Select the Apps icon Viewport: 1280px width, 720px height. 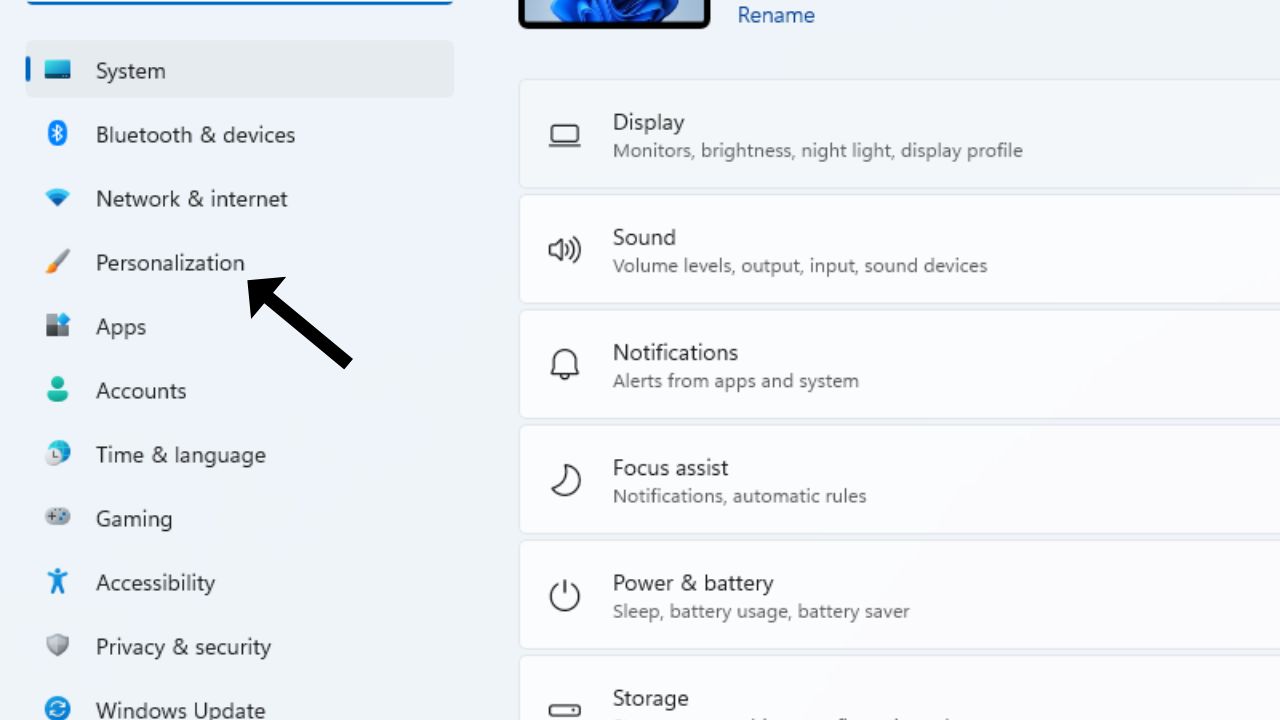coord(57,326)
